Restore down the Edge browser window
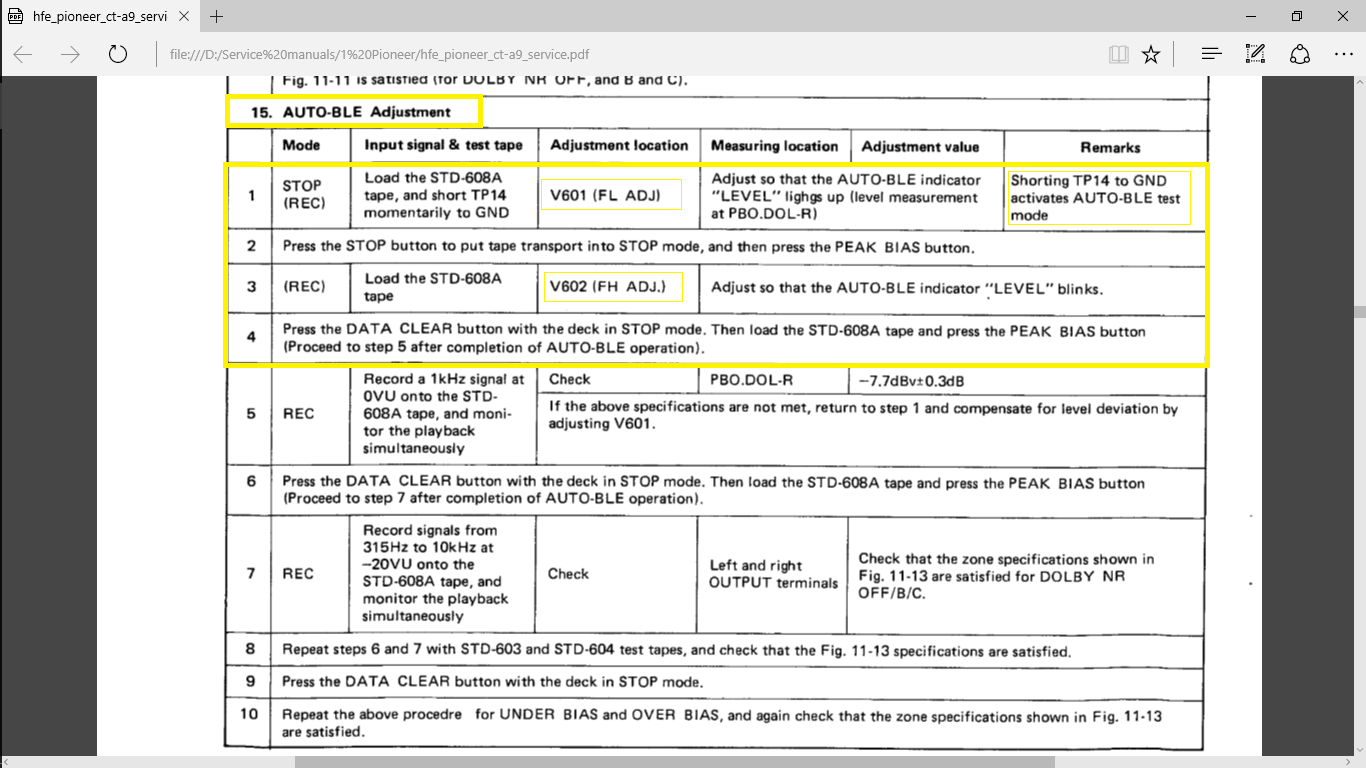Screen dimensions: 1366x768 (1297, 16)
